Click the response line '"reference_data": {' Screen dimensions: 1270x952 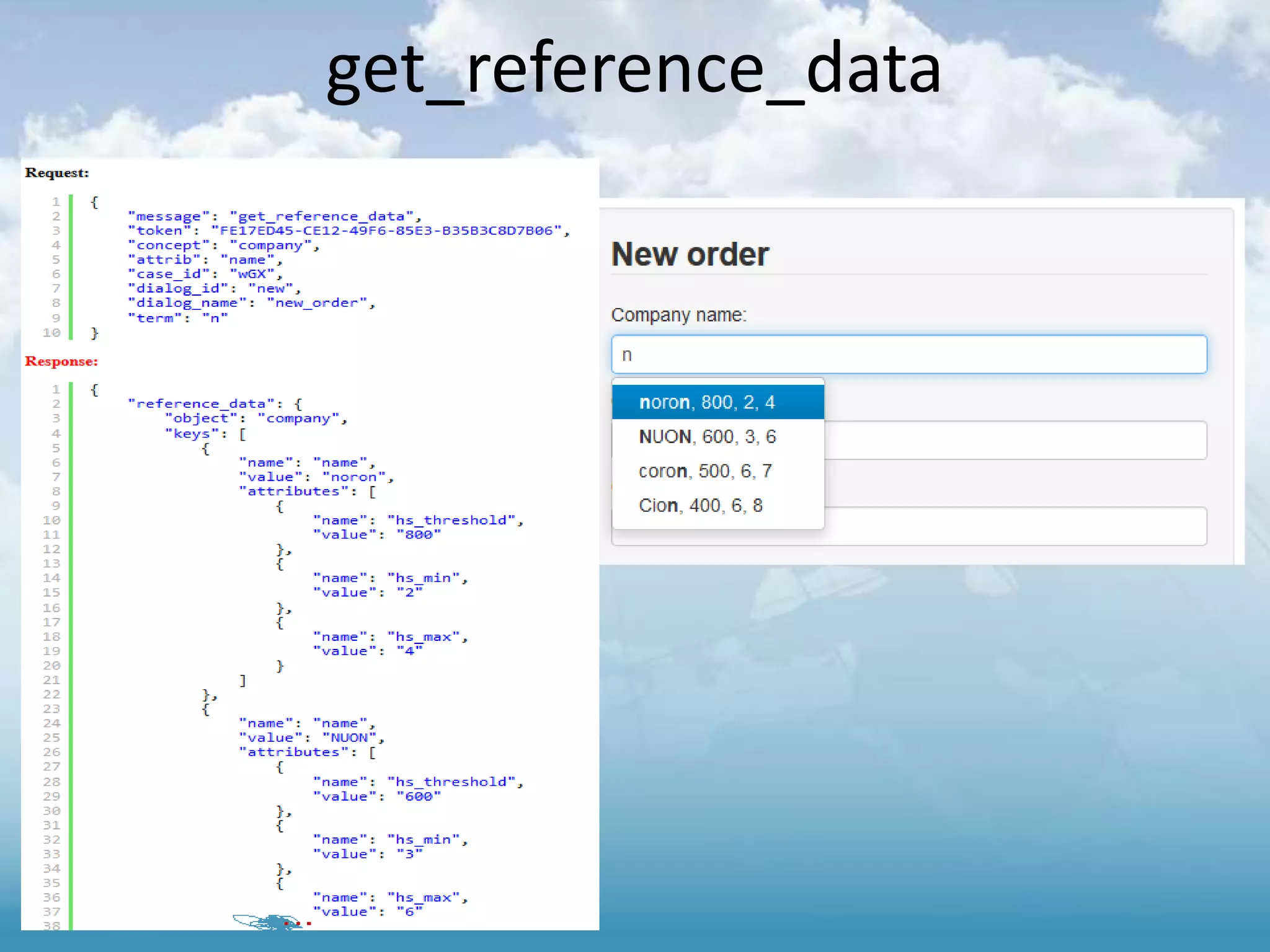pyautogui.click(x=215, y=404)
